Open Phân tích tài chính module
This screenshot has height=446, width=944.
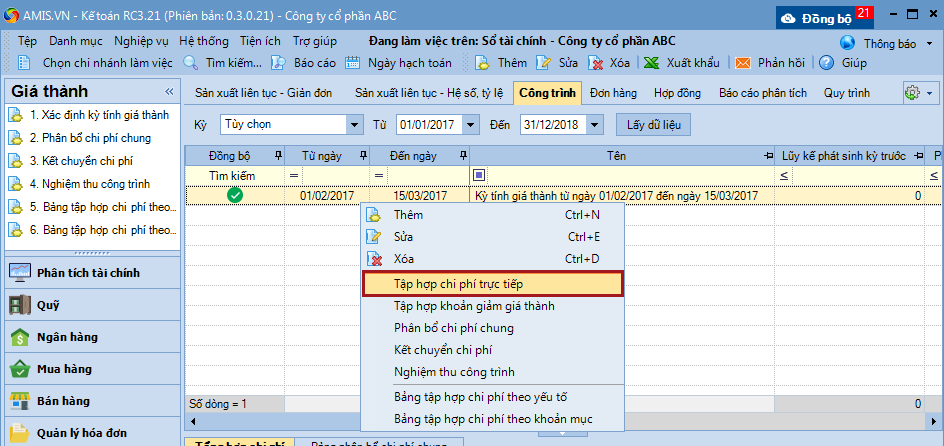coord(88,272)
